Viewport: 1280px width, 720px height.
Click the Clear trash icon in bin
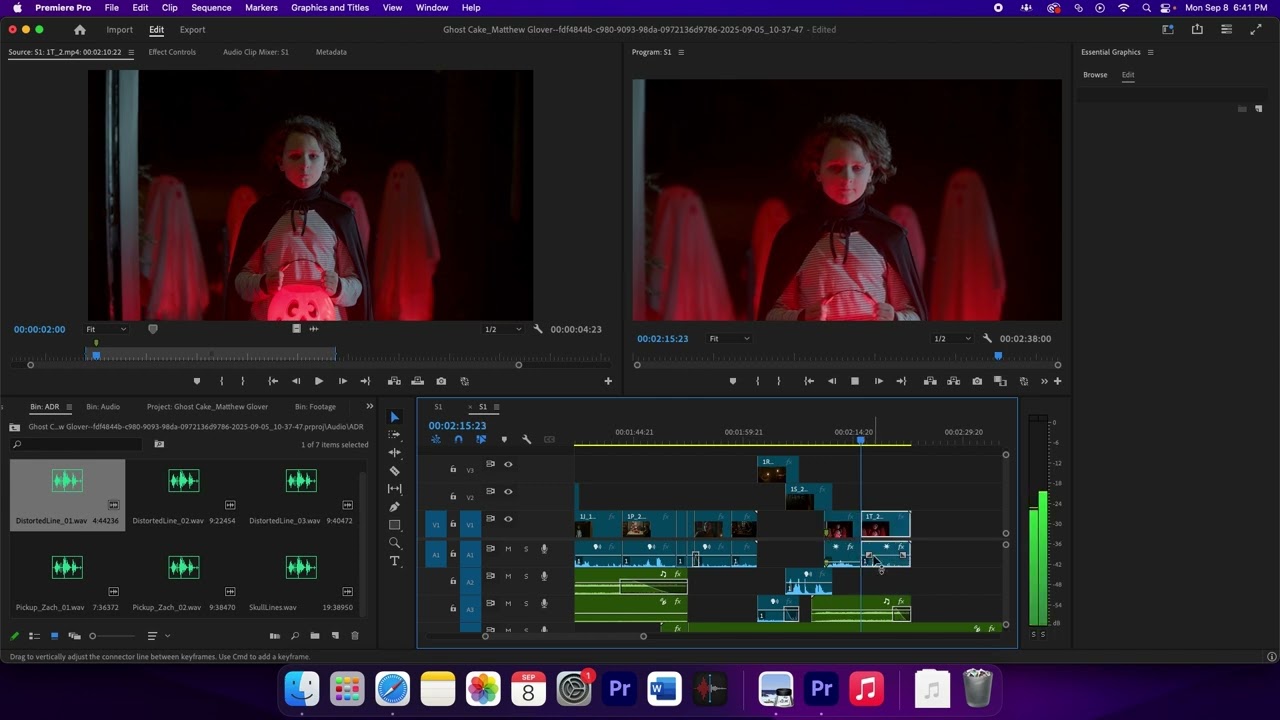tap(355, 636)
